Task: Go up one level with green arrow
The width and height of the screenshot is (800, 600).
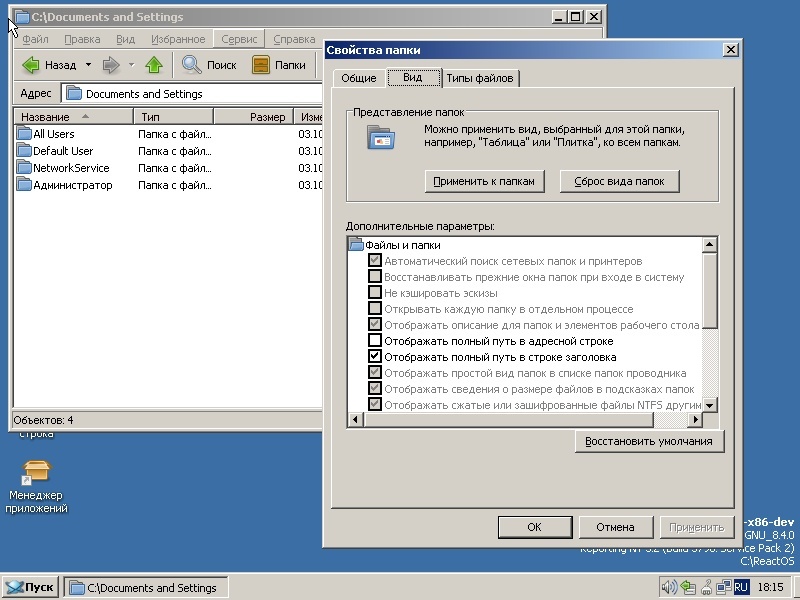Action: [154, 65]
